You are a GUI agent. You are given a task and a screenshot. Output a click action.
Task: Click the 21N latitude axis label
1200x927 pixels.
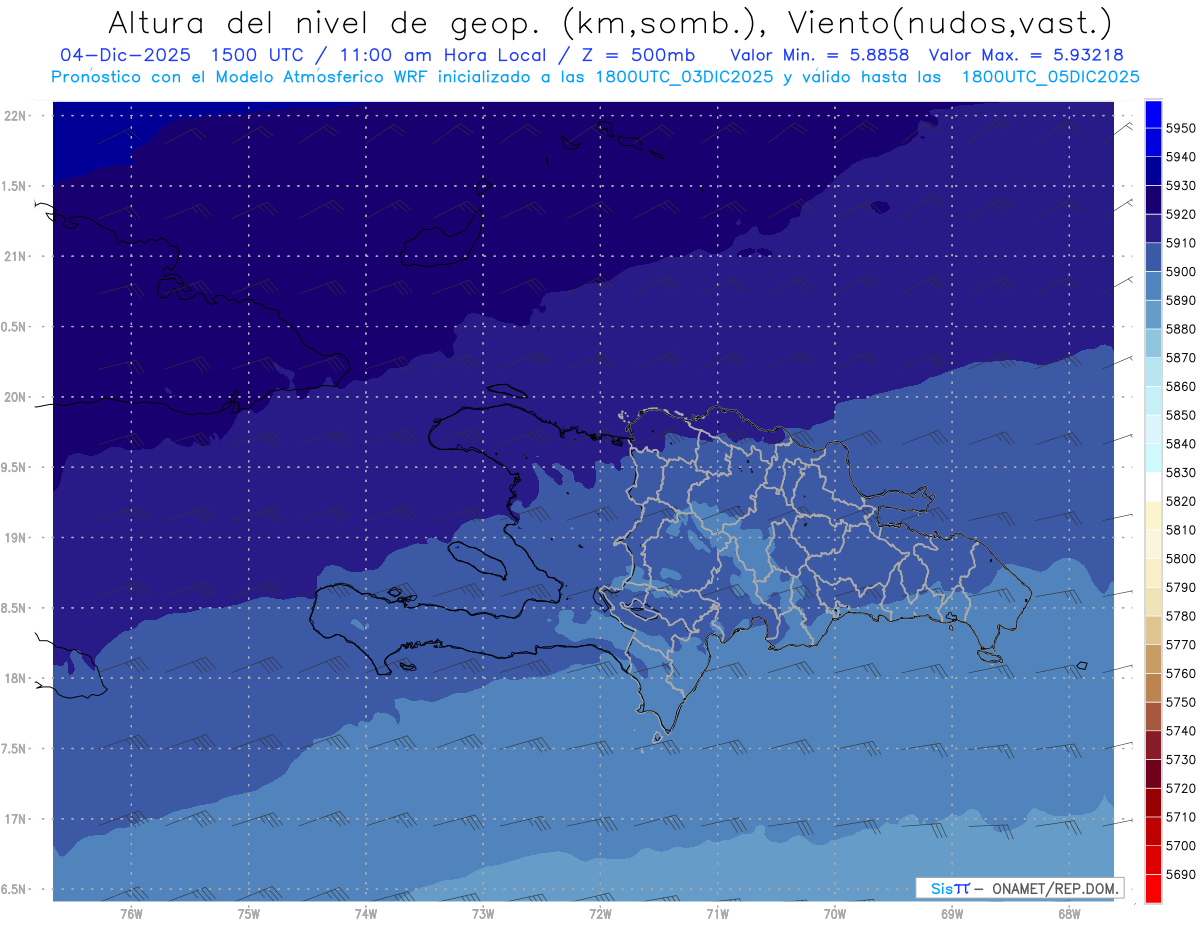click(x=15, y=256)
